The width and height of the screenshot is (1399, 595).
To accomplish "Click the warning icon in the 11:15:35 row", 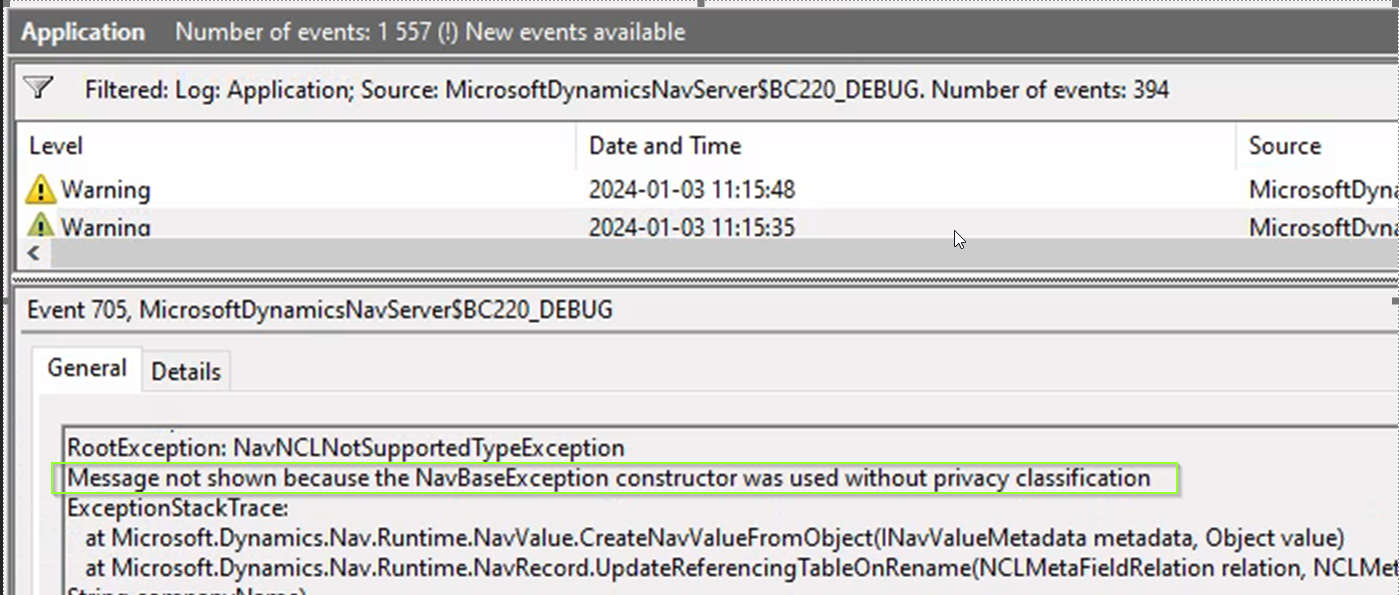I will click(41, 226).
